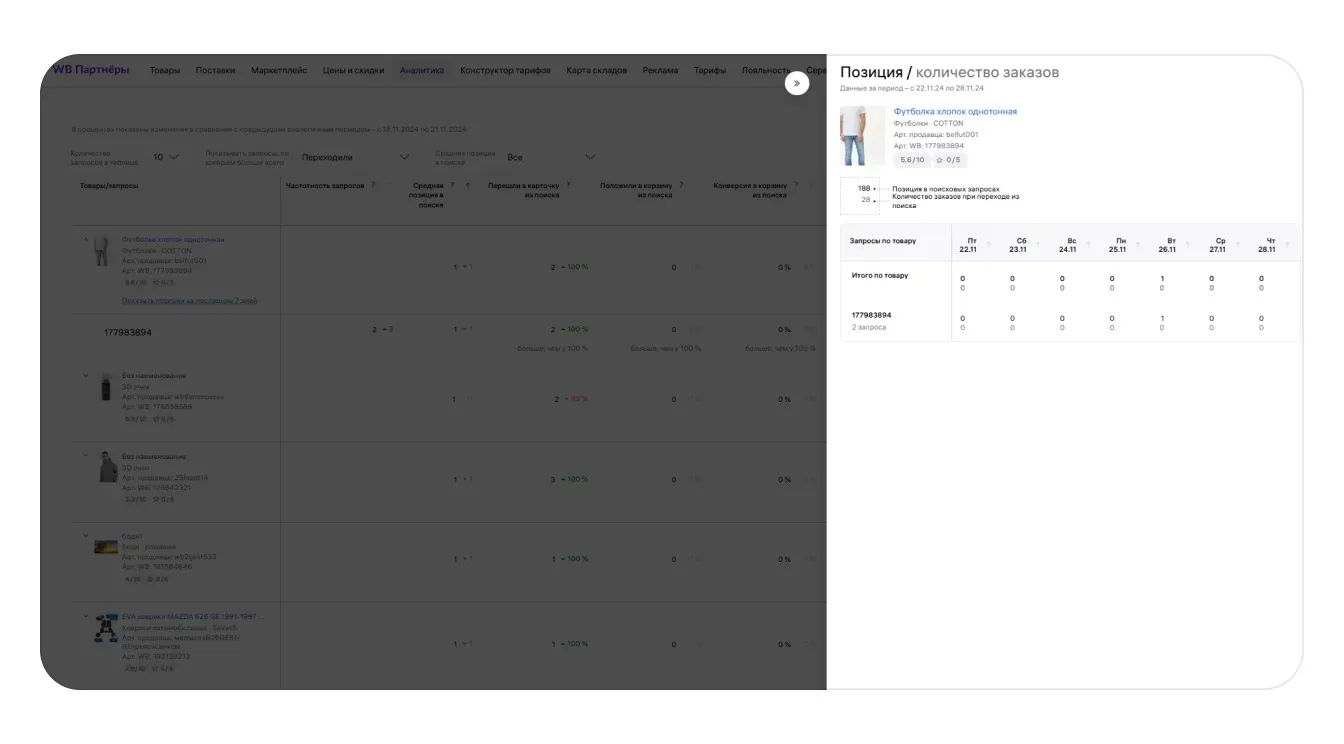Open the Аналитика menu tab
This screenshot has height=744, width=1344.
pyautogui.click(x=421, y=71)
